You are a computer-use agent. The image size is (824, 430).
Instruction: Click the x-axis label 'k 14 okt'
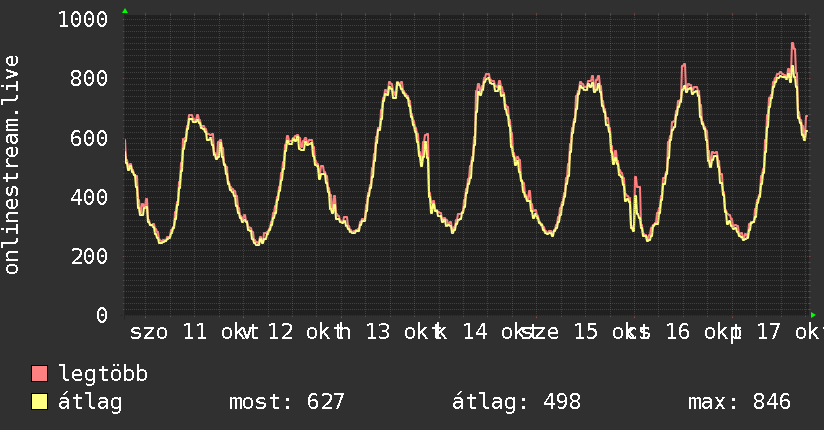click(x=487, y=332)
